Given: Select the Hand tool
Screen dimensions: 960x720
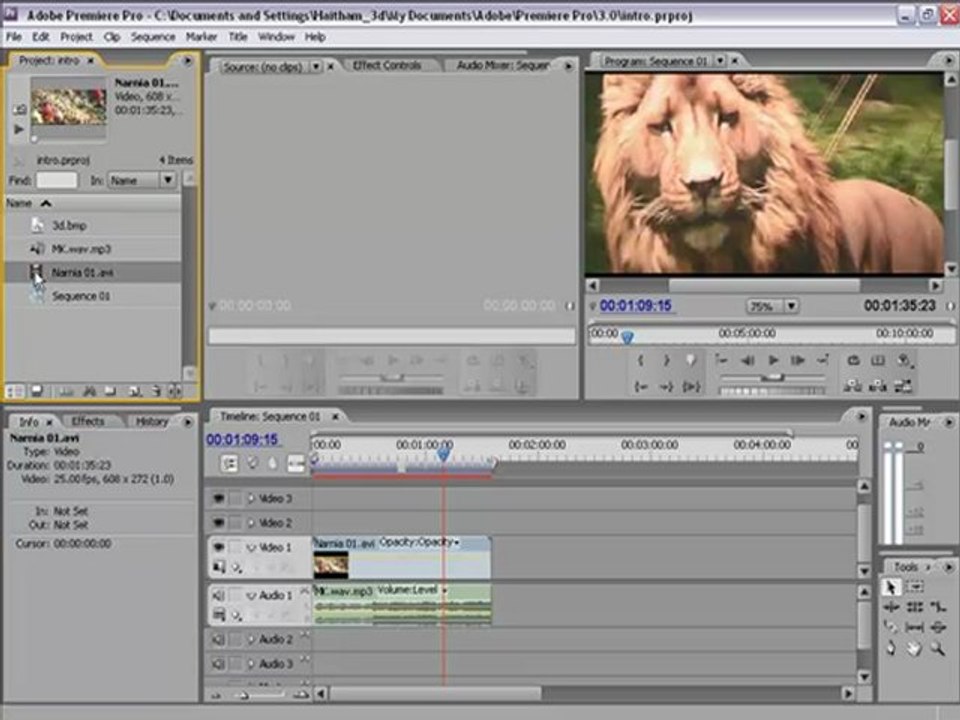Looking at the screenshot, I should click(x=915, y=648).
